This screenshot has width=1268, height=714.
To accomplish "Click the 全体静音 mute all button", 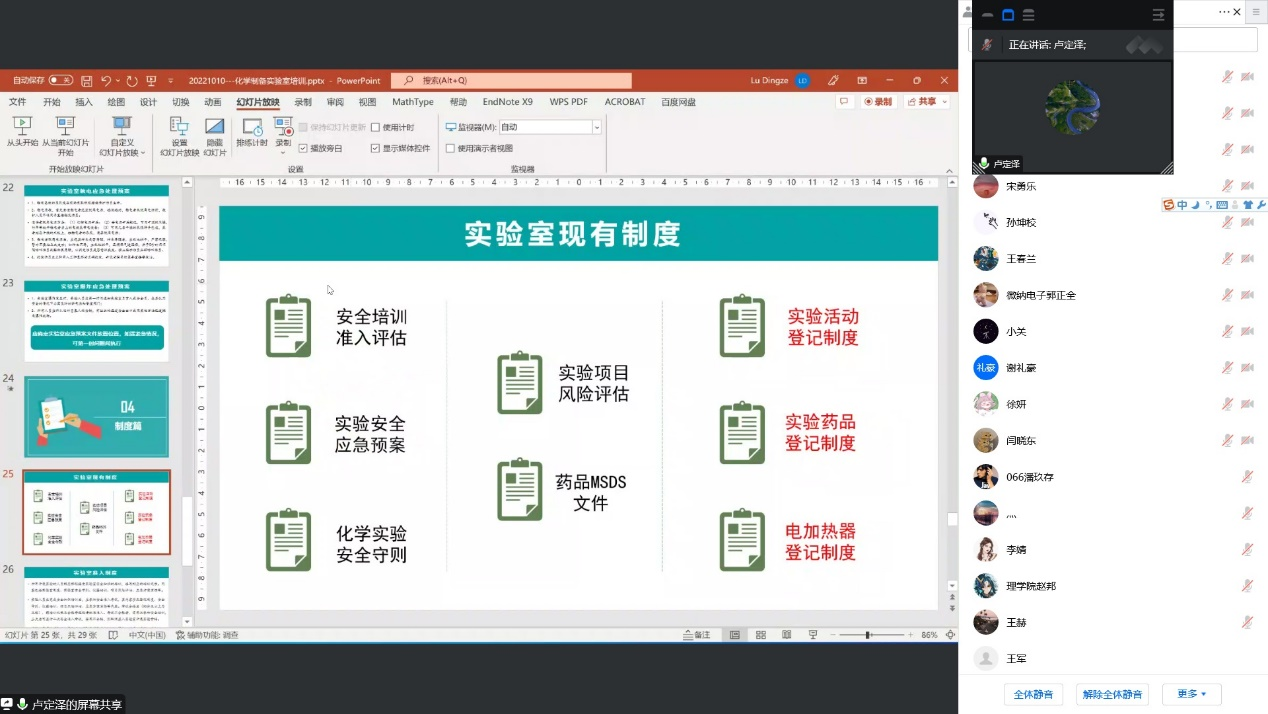I will [1033, 694].
